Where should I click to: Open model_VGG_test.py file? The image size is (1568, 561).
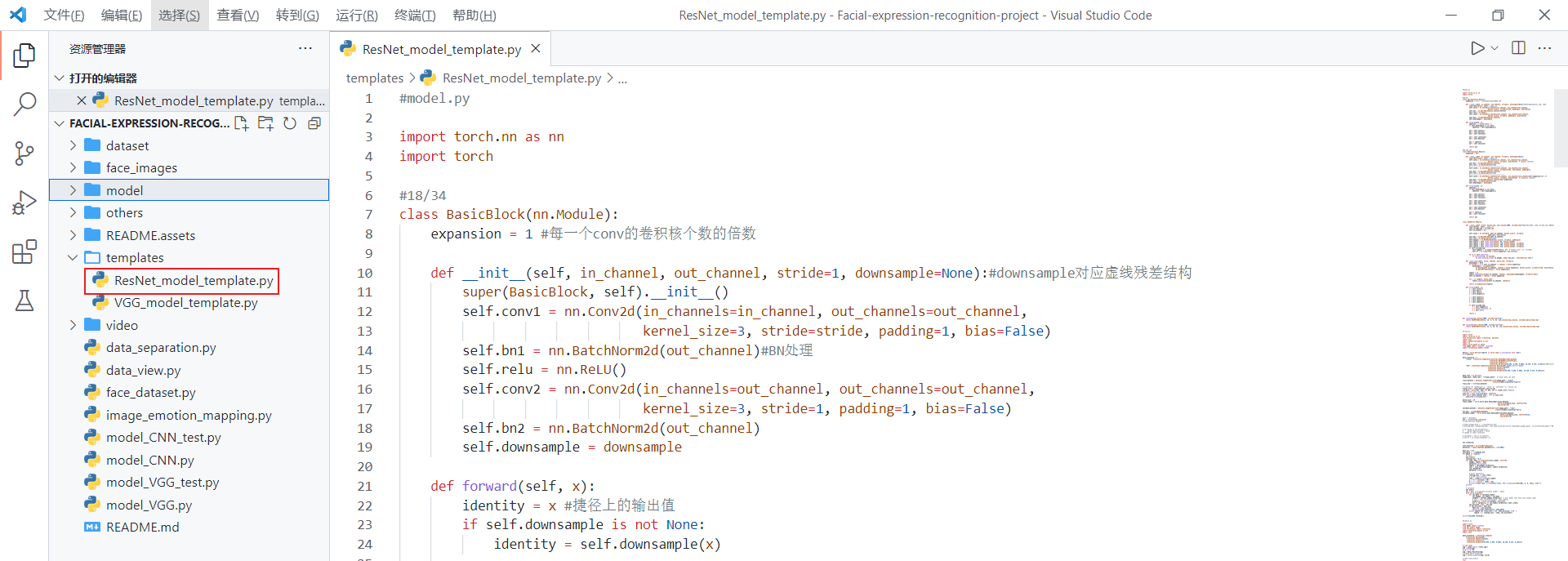coord(189,482)
